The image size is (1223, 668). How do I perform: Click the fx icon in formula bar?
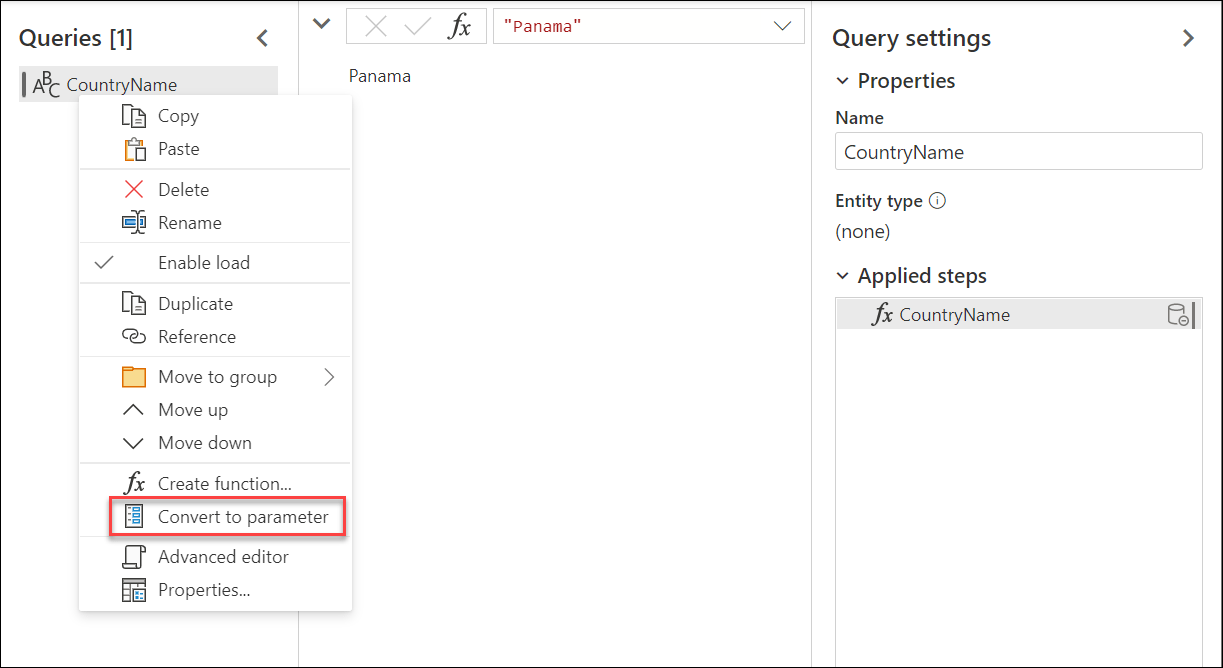459,27
